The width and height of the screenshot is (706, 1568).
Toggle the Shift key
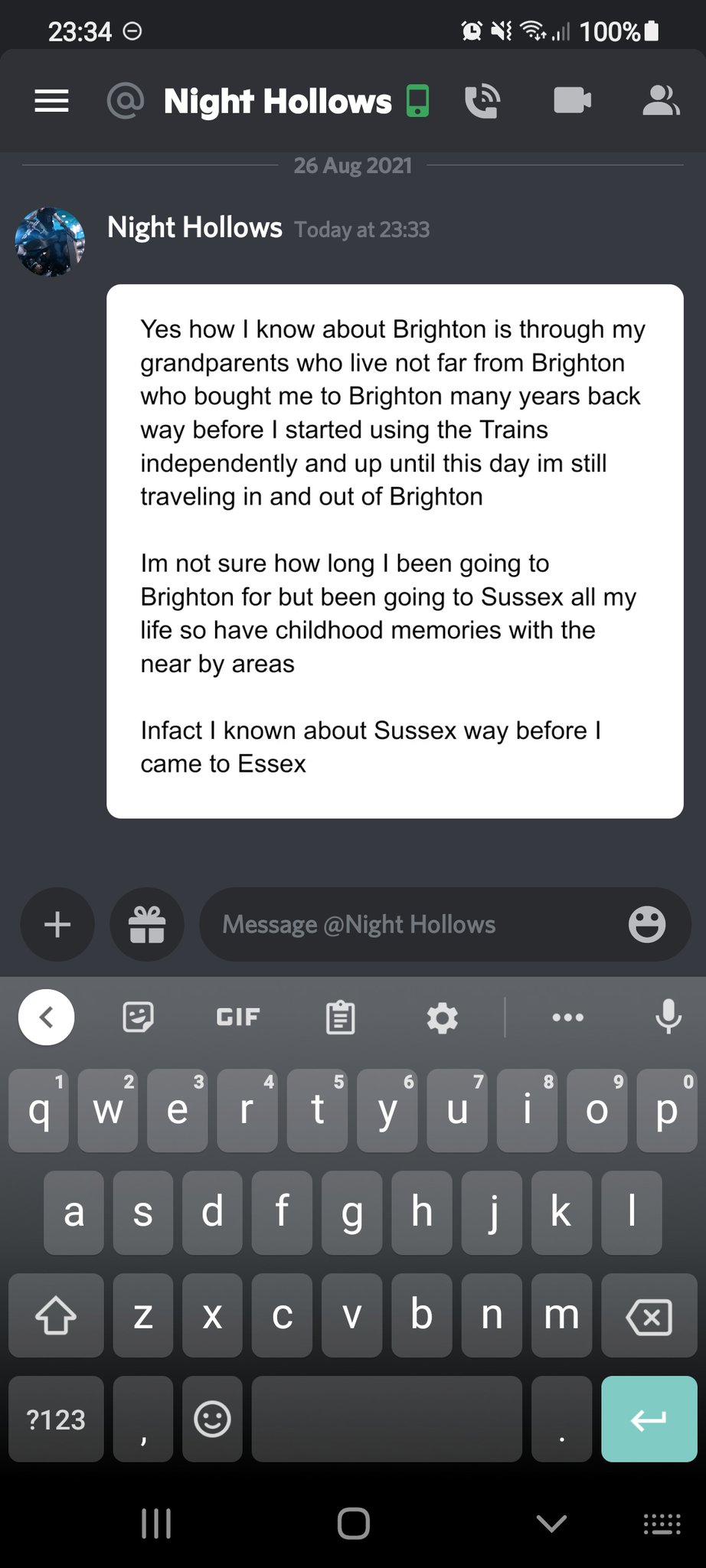[x=56, y=1315]
